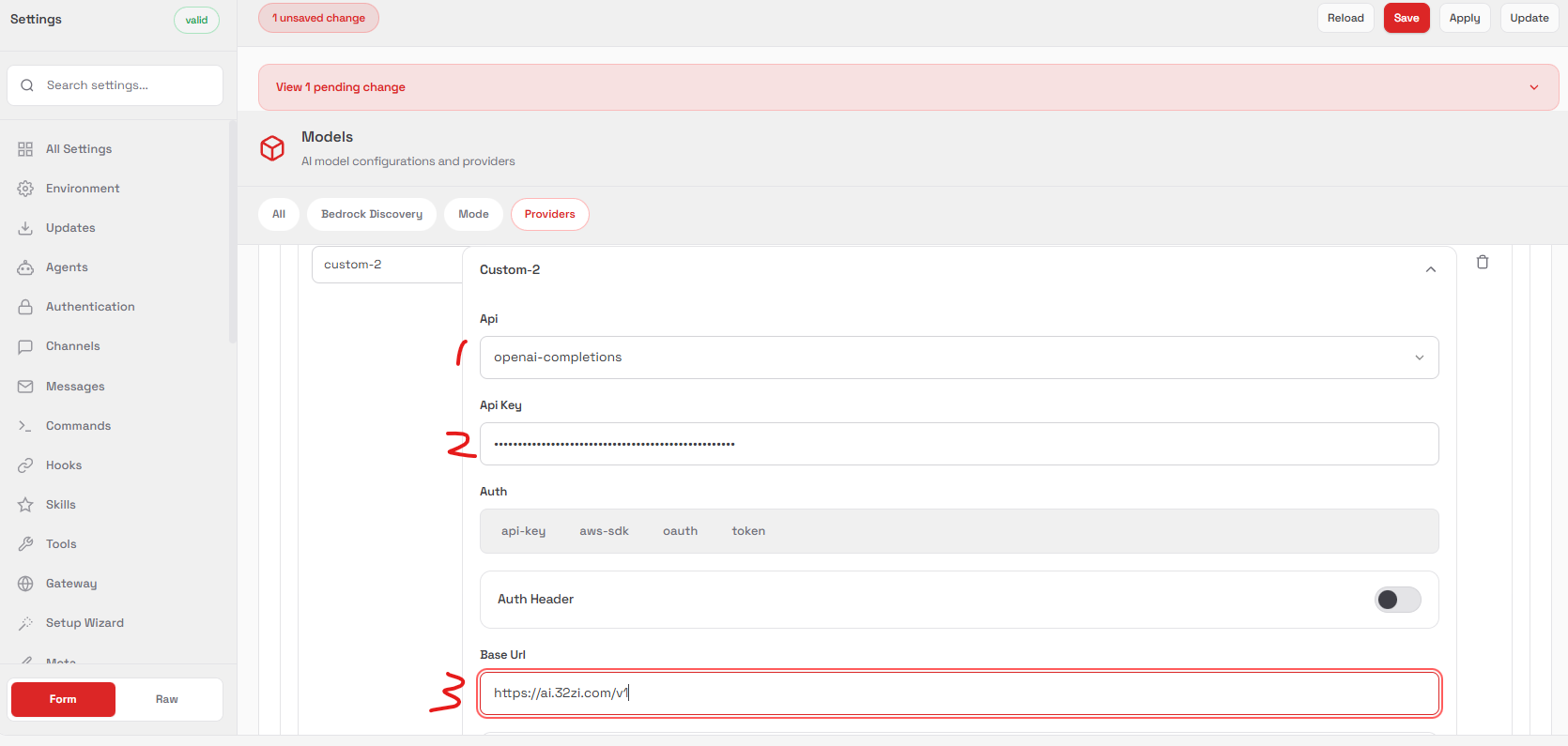Focus the Search settings field
This screenshot has height=746, width=1568.
click(115, 85)
